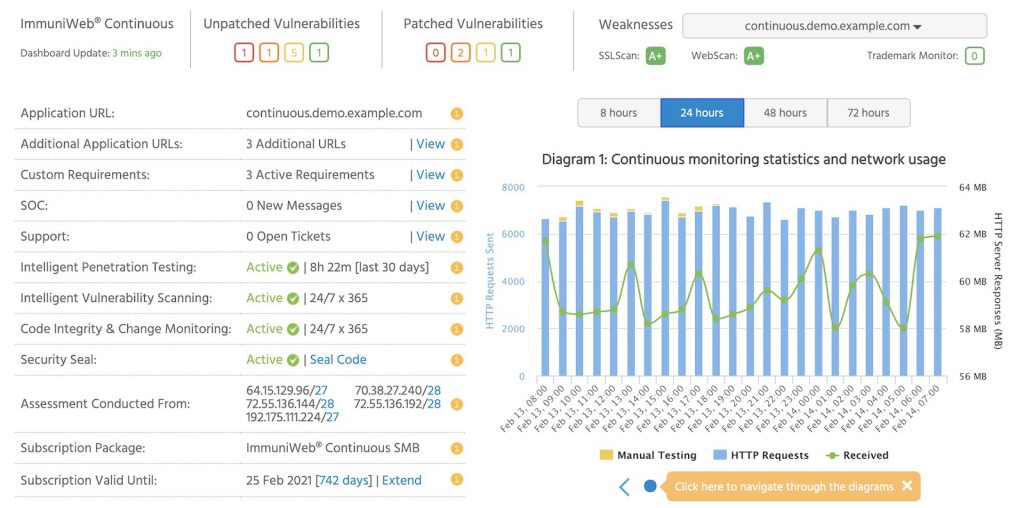The height and width of the screenshot is (508, 1024).
Task: Click green check icon for Penetration Testing
Action: (x=293, y=268)
